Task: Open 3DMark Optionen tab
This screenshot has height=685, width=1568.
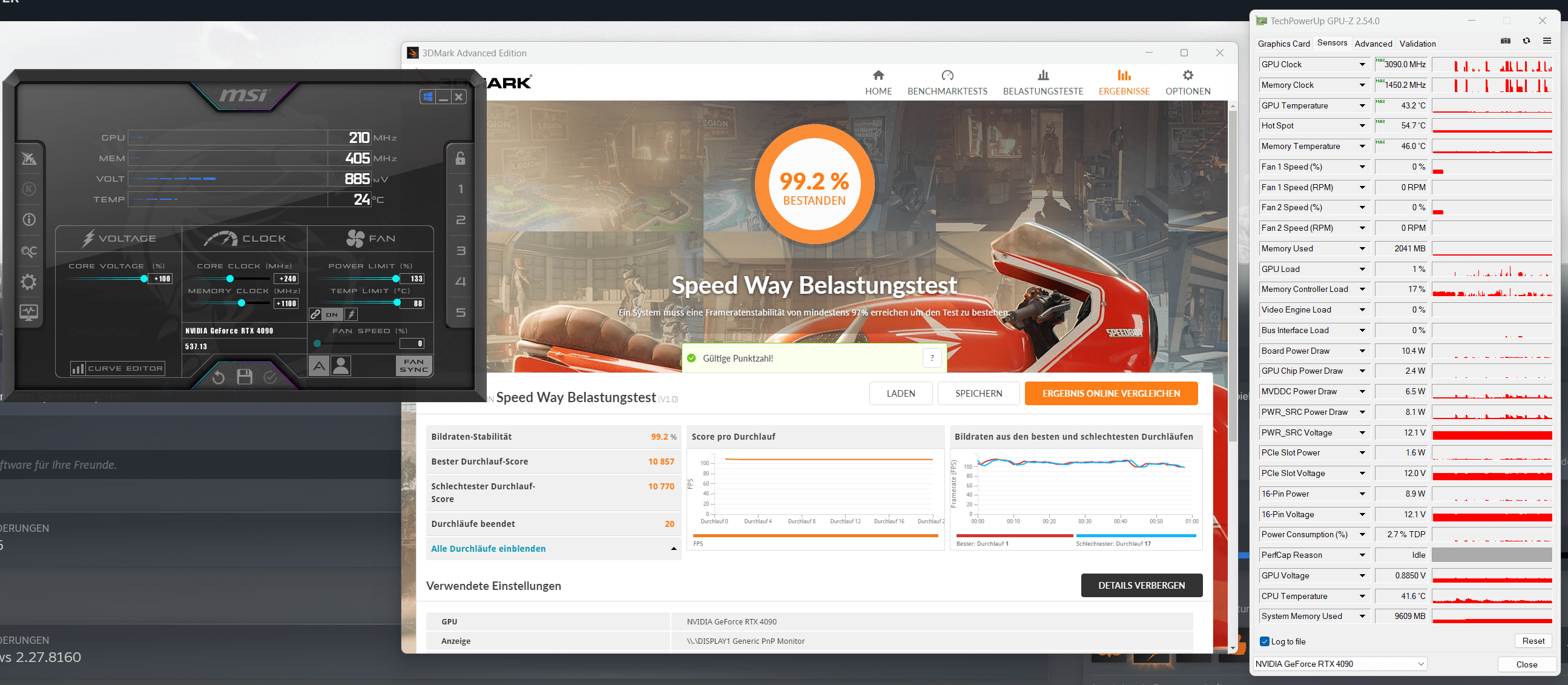Action: [x=1188, y=83]
